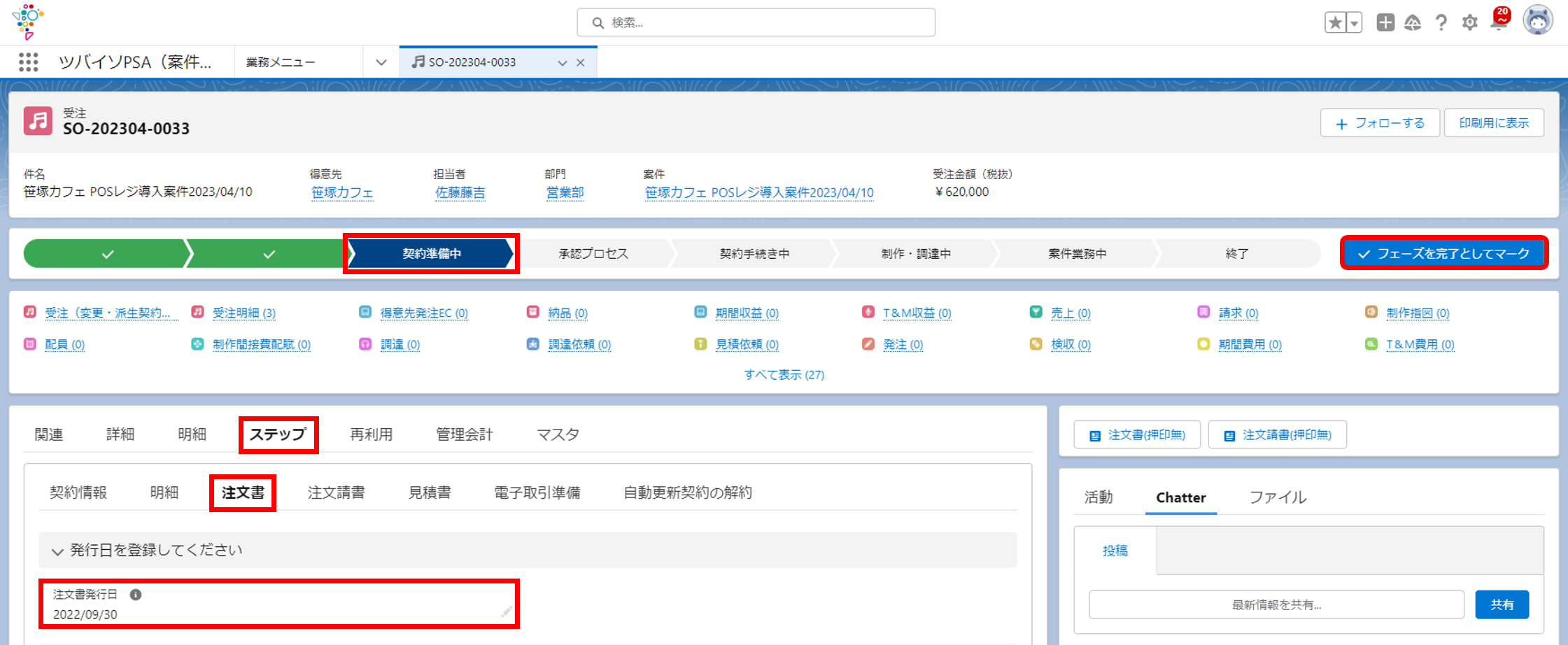The image size is (1568, 645).
Task: Collapse the 発行日を登録してください section
Action: [x=57, y=551]
